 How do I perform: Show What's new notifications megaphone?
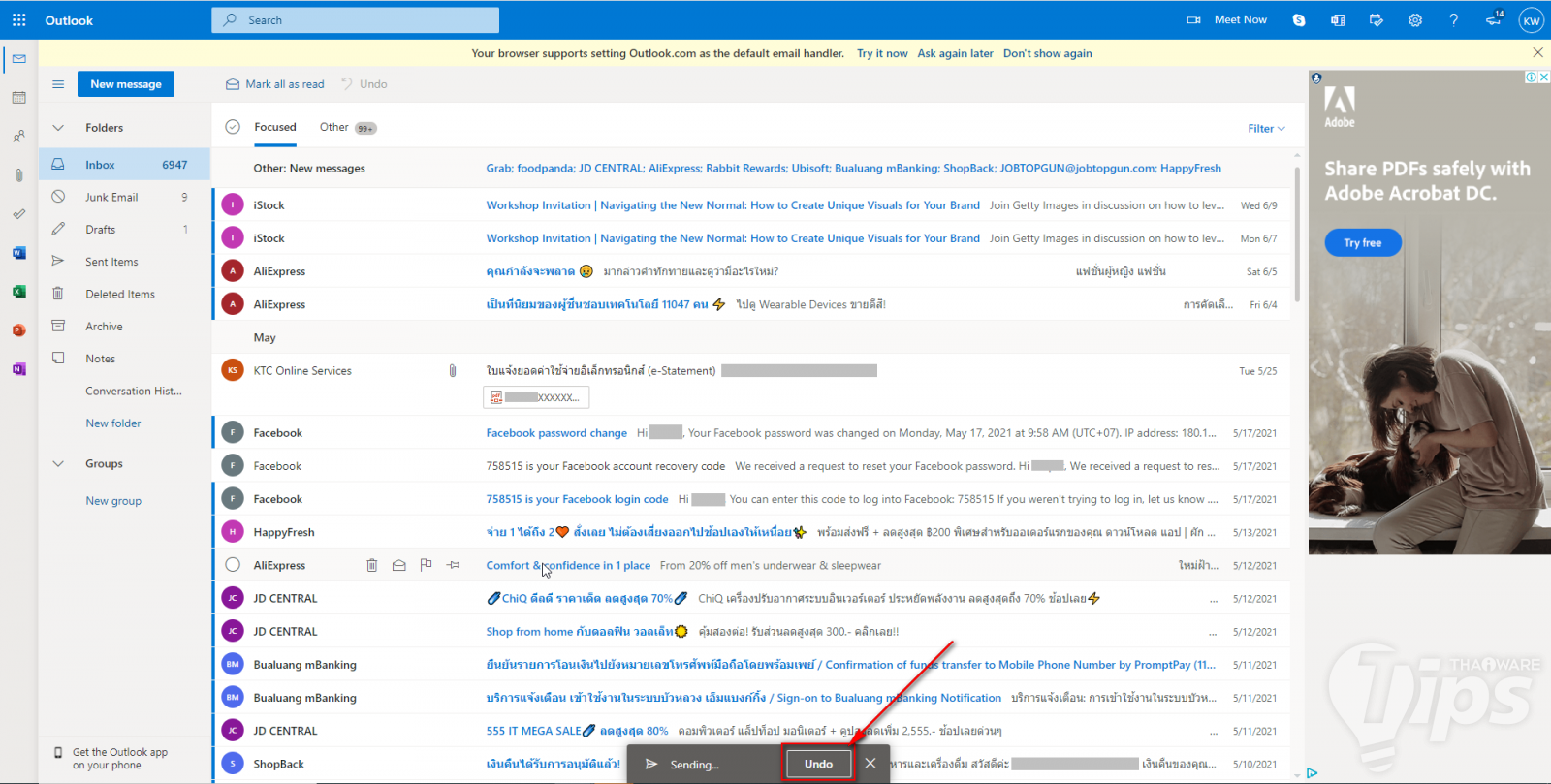tap(1494, 19)
